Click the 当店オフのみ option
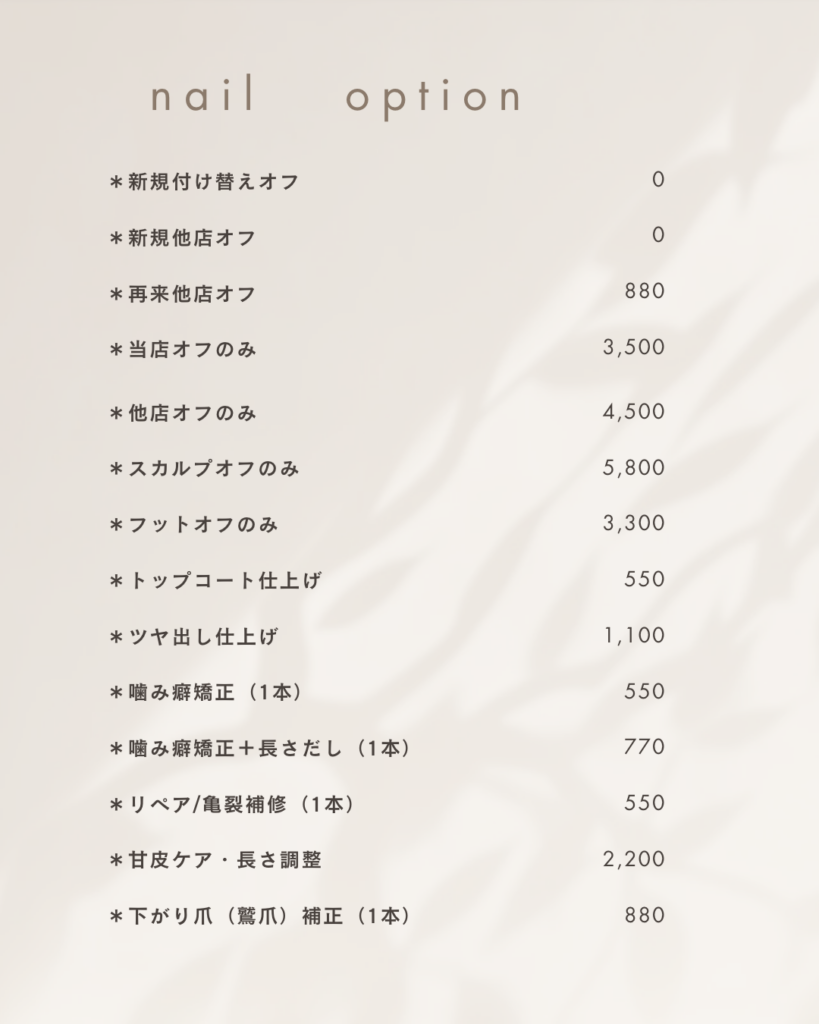Image resolution: width=819 pixels, height=1024 pixels. pyautogui.click(x=183, y=350)
